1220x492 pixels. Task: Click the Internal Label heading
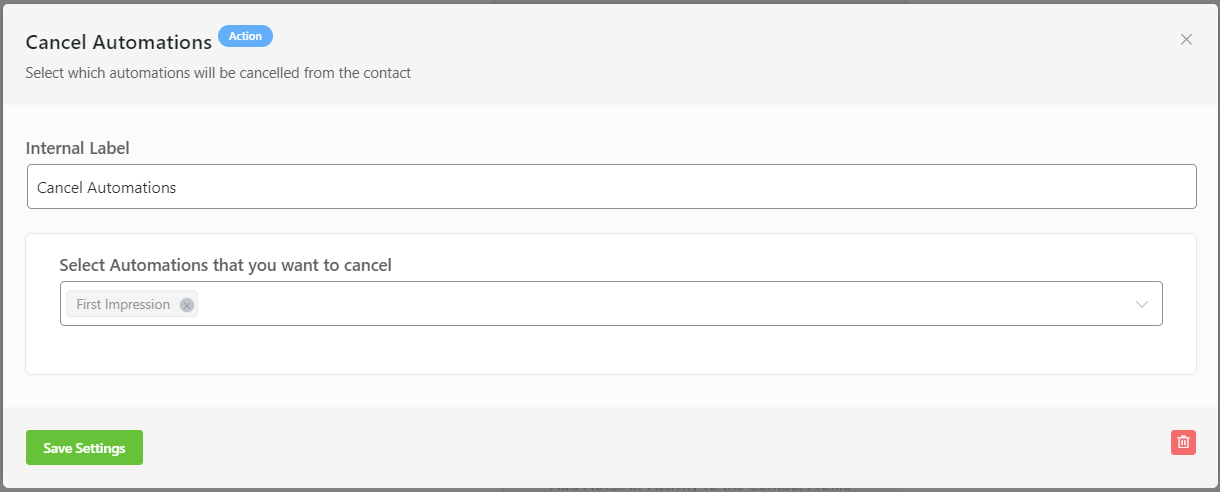coord(78,148)
